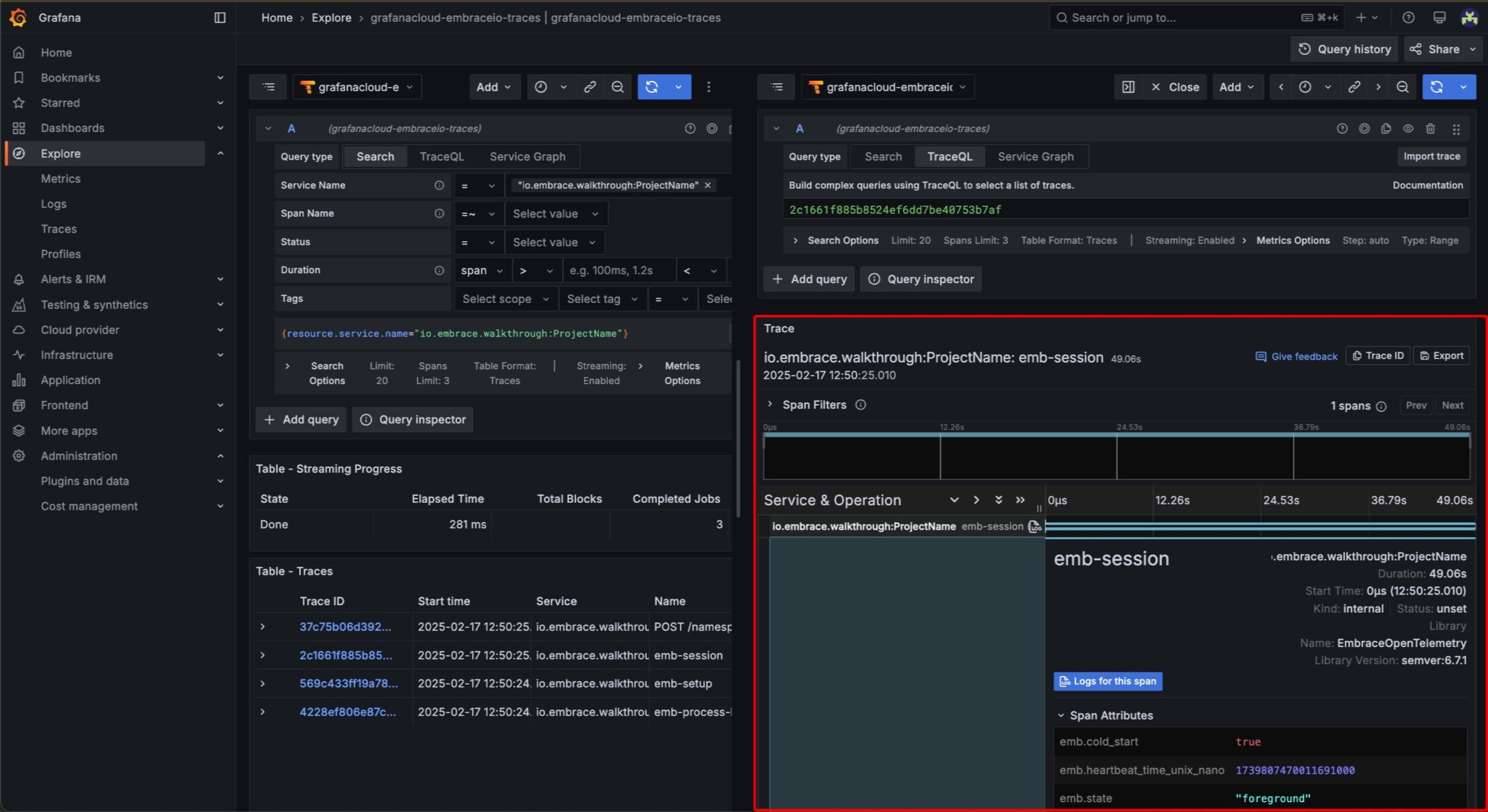Close the right split pane
Image resolution: width=1488 pixels, height=812 pixels.
pos(1175,87)
